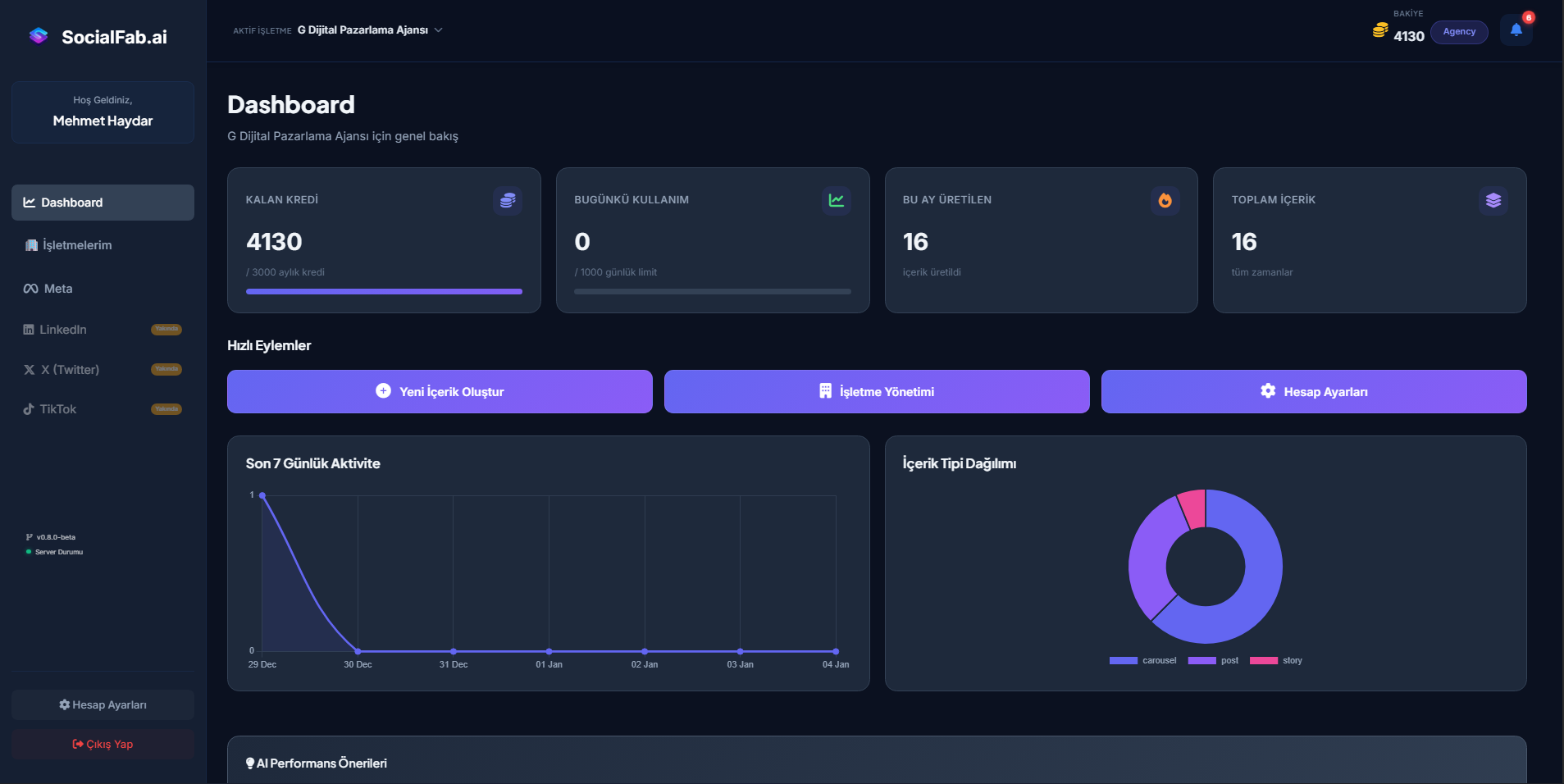The height and width of the screenshot is (784, 1564).
Task: Select Dashboard in the sidebar menu
Action: [x=71, y=202]
